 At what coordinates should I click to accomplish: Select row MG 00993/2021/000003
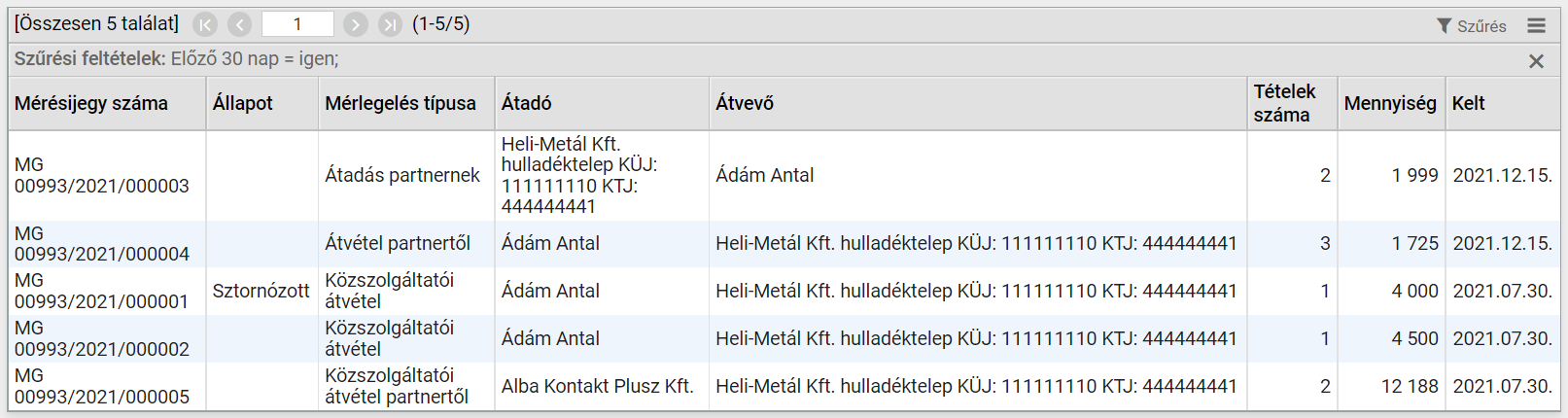coord(784,176)
